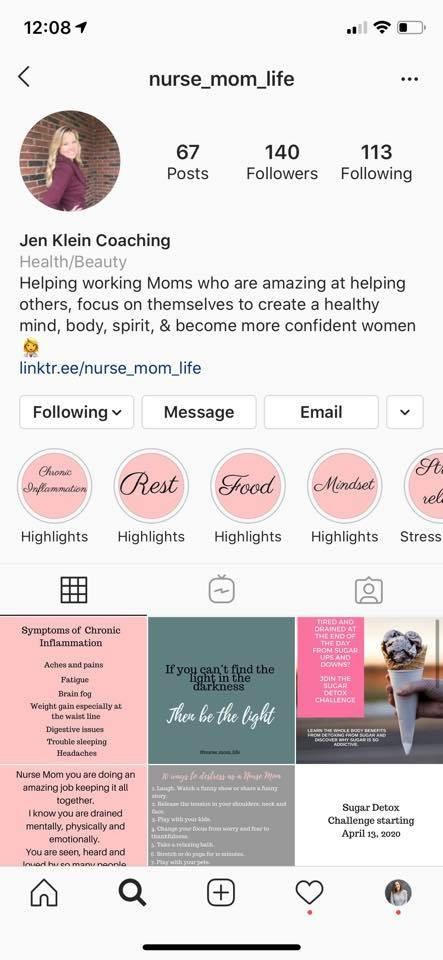Open the Chronic Inflammation highlight
Screen dimensions: 443x960
pos(54,486)
